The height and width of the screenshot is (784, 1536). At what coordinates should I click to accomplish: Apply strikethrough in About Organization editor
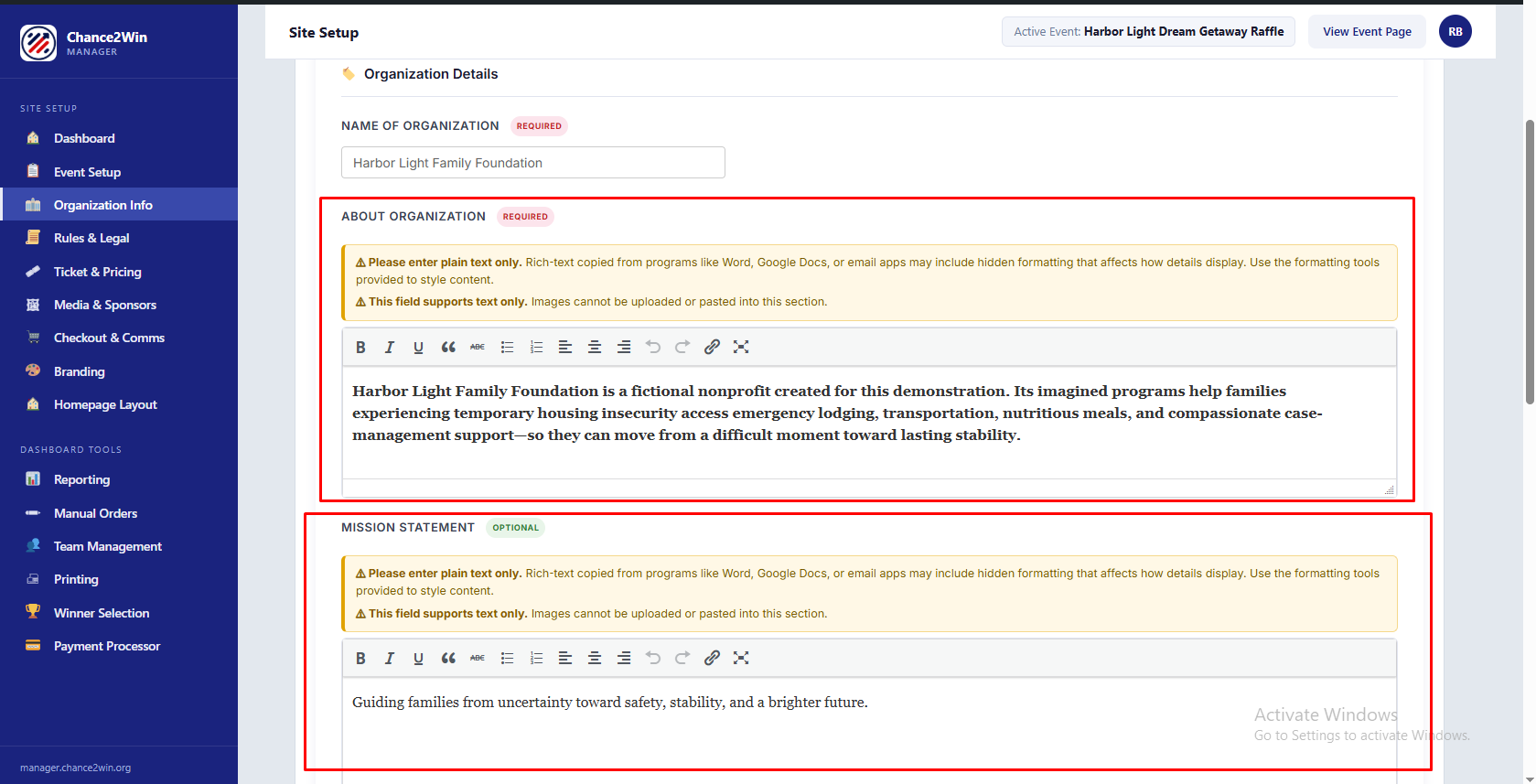pos(478,347)
